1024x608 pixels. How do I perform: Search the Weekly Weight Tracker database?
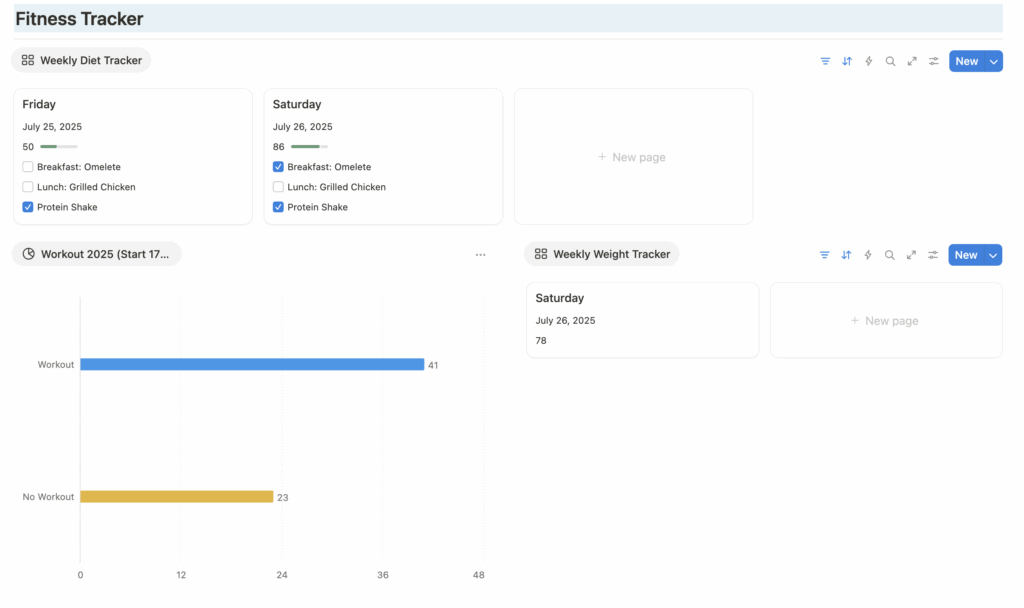click(889, 255)
